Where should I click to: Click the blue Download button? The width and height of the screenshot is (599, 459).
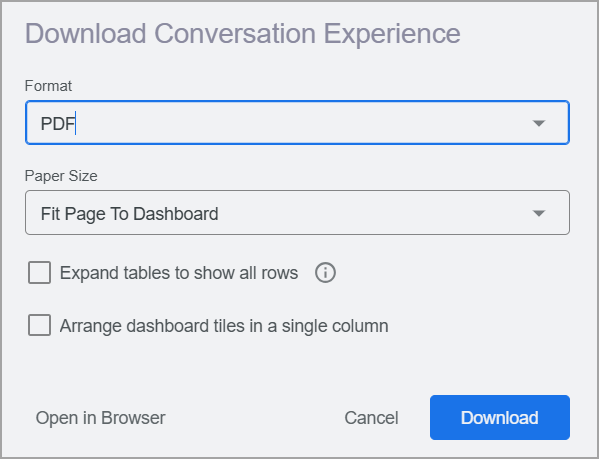tap(500, 417)
